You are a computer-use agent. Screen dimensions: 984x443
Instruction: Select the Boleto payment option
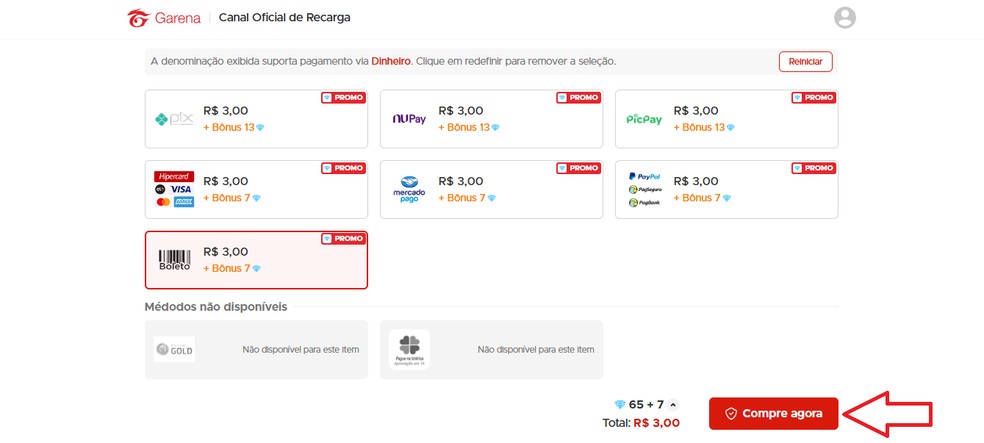tap(256, 260)
